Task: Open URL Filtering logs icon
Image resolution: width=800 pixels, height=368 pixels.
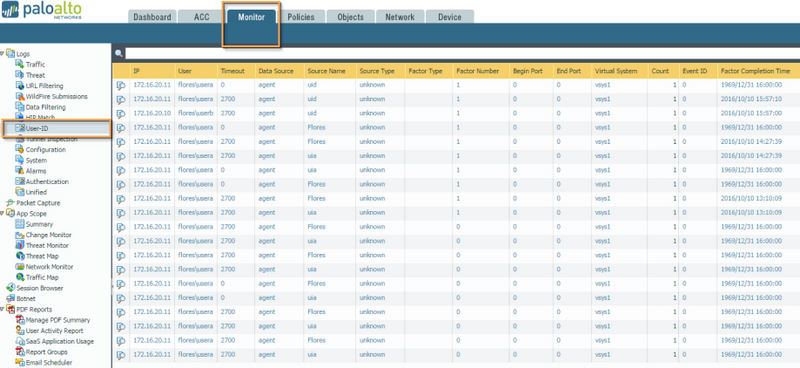Action: click(x=19, y=86)
